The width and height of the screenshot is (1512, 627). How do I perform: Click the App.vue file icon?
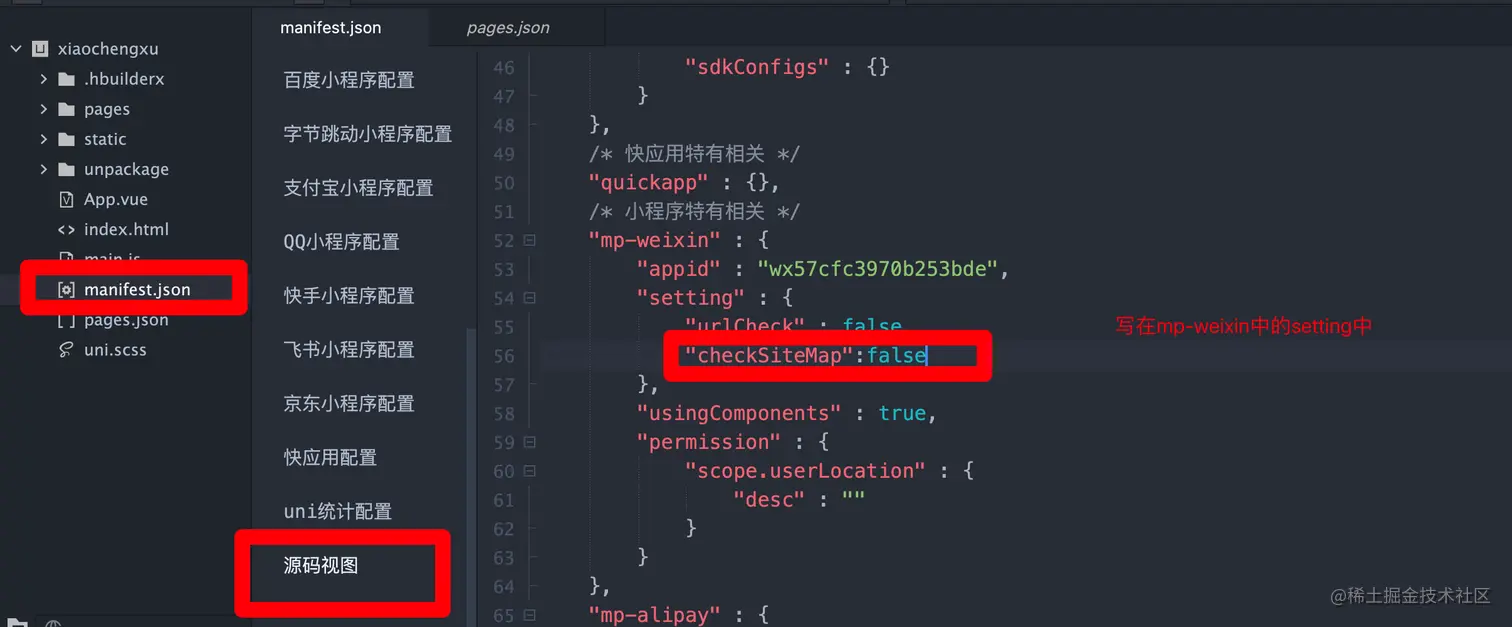click(66, 199)
